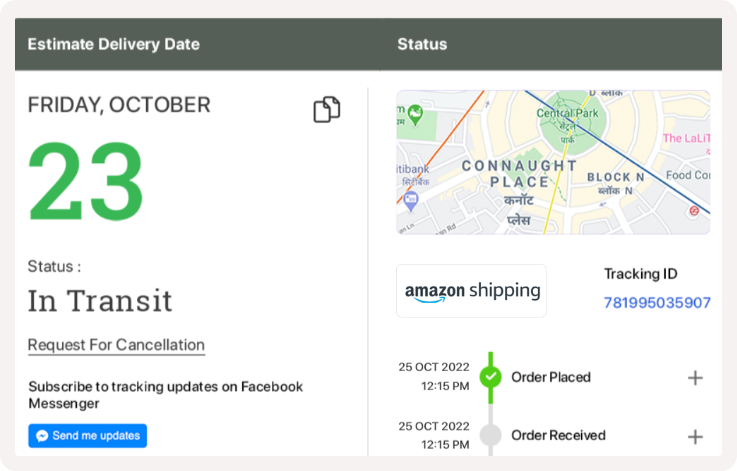Expand Order Placed details with plus
This screenshot has width=737, height=471.
pyautogui.click(x=695, y=377)
